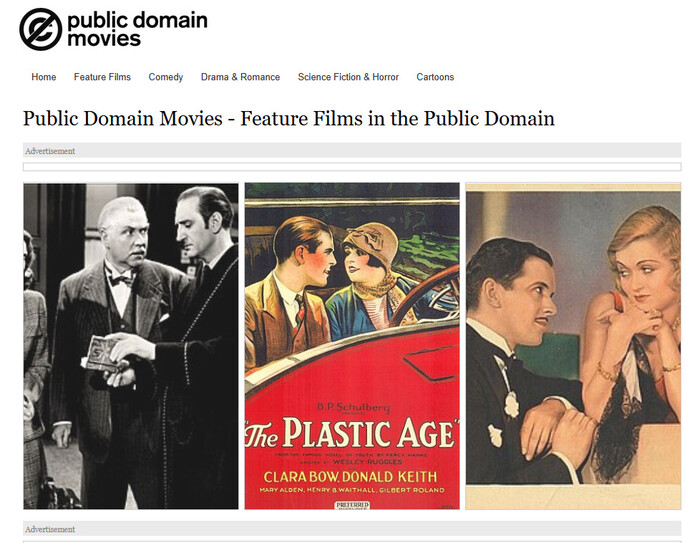Viewport: 700px width, 543px height.
Task: Go to the Feature Films section
Action: tap(102, 77)
